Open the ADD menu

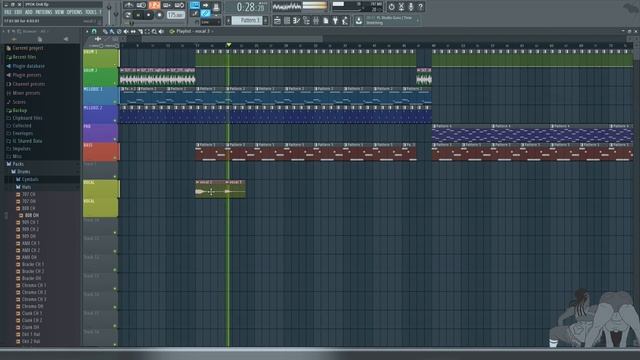(29, 12)
